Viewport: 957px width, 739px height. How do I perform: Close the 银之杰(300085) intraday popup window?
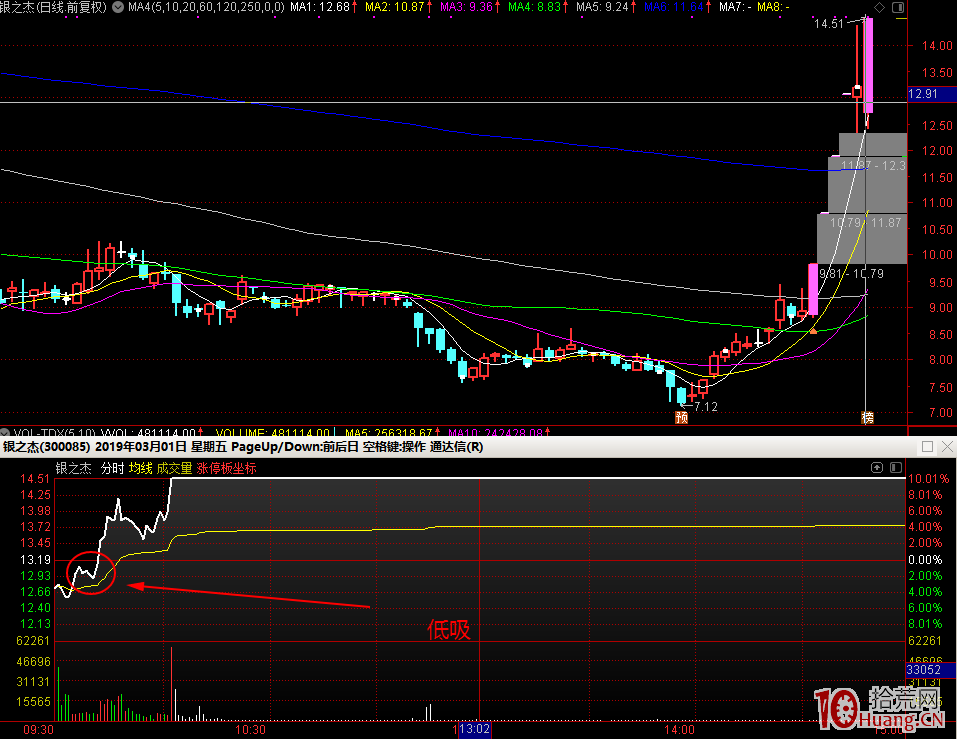pos(947,447)
